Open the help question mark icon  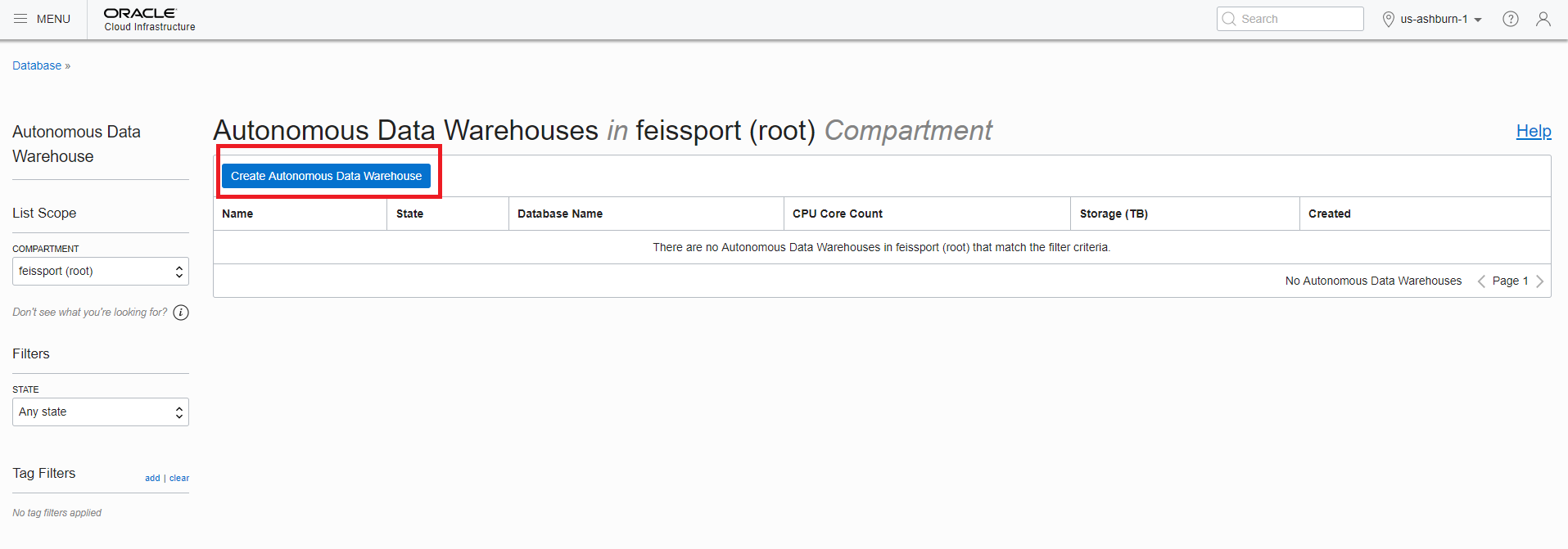1511,19
